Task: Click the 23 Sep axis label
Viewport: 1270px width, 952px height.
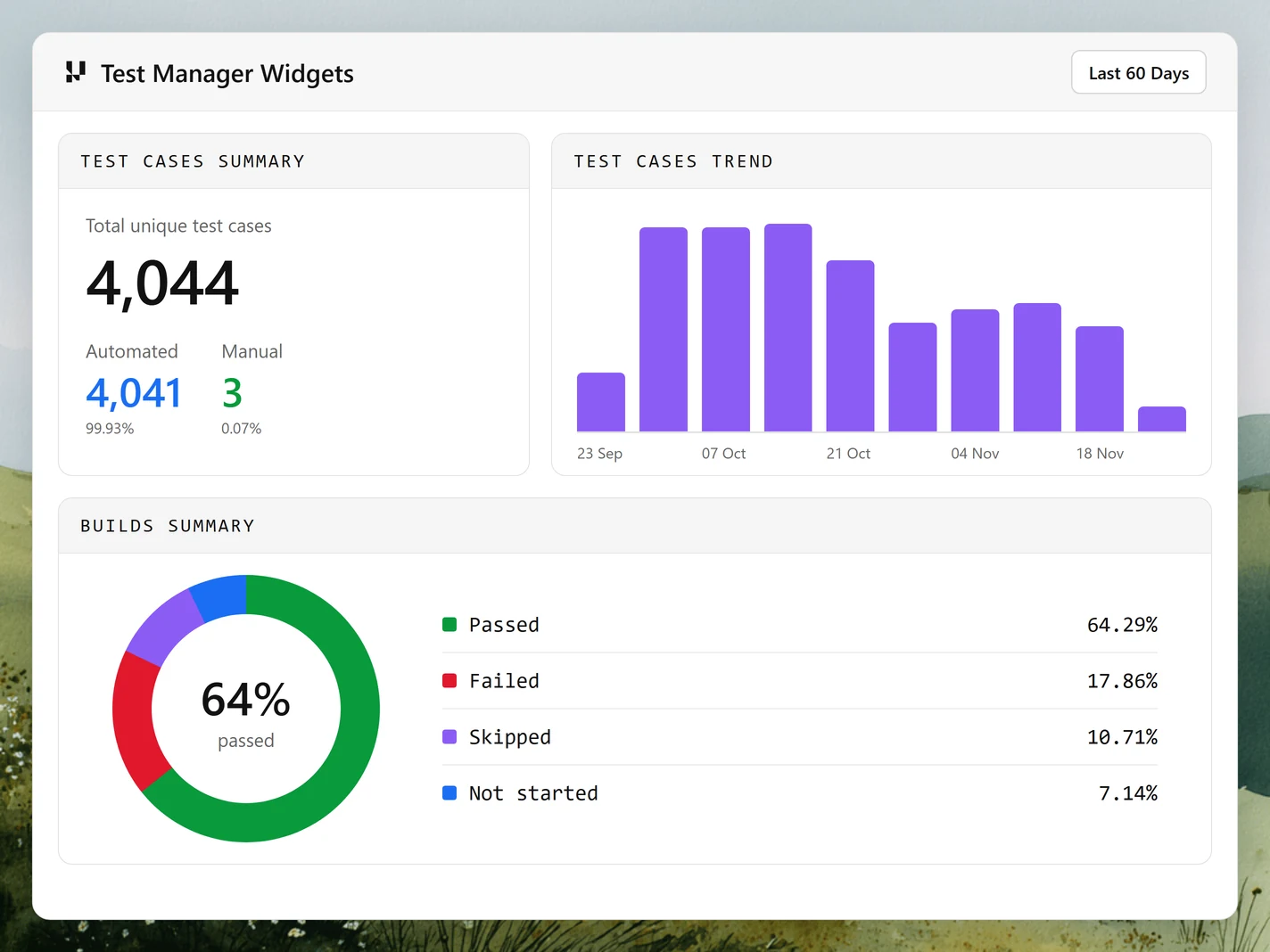Action: coord(599,454)
